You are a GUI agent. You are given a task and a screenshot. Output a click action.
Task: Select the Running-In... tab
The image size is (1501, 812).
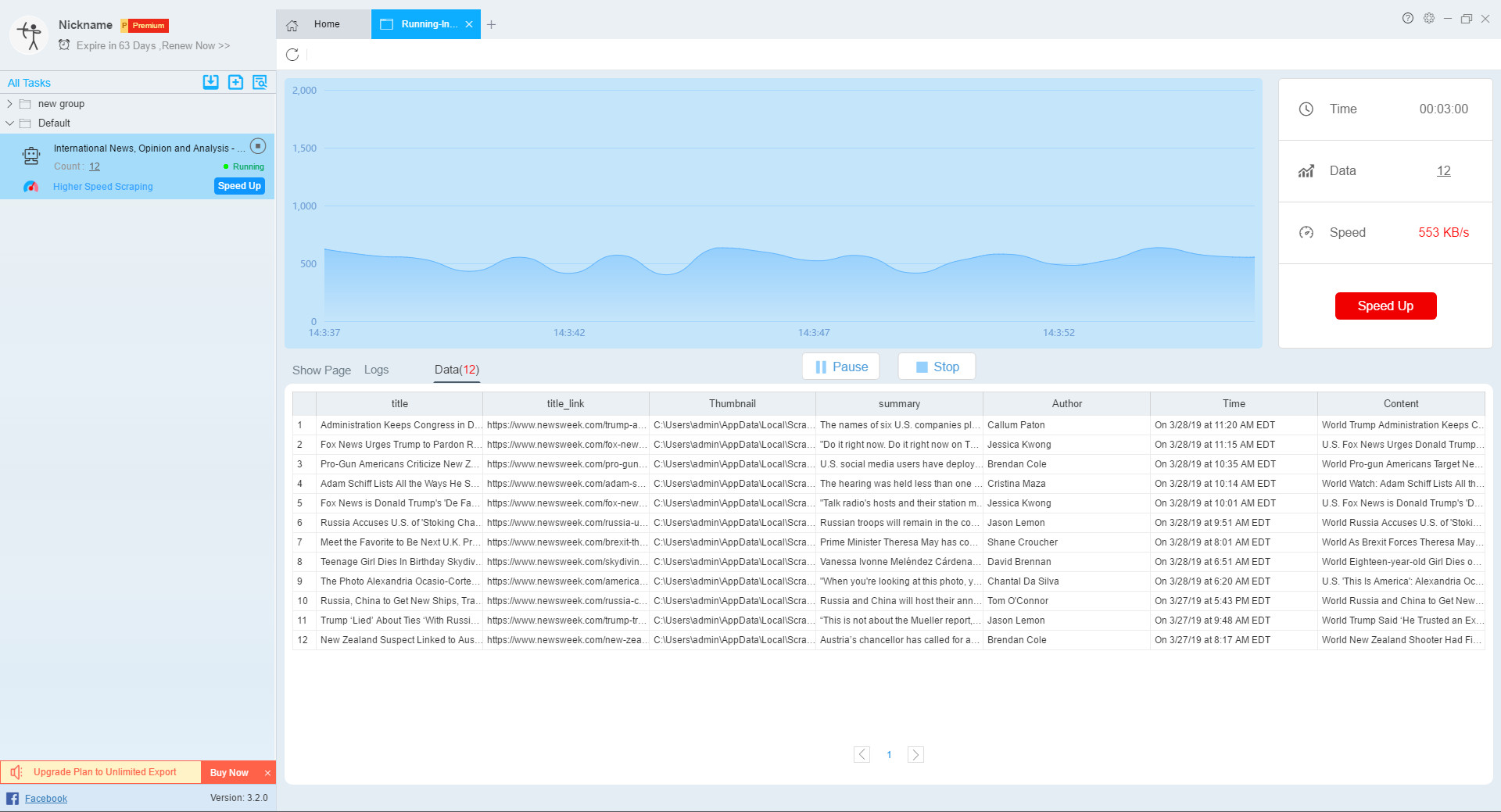pos(425,24)
